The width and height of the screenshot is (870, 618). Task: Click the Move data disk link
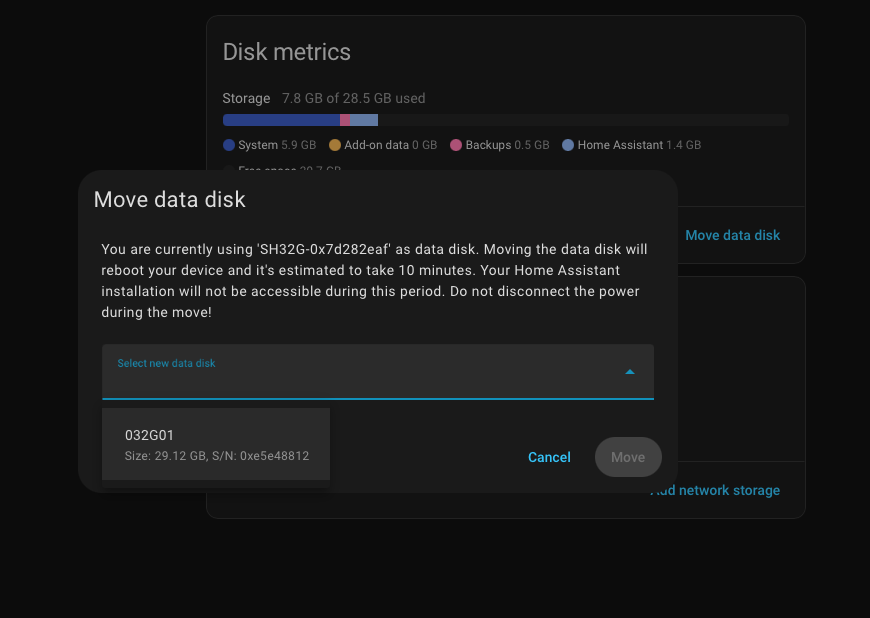pos(732,235)
